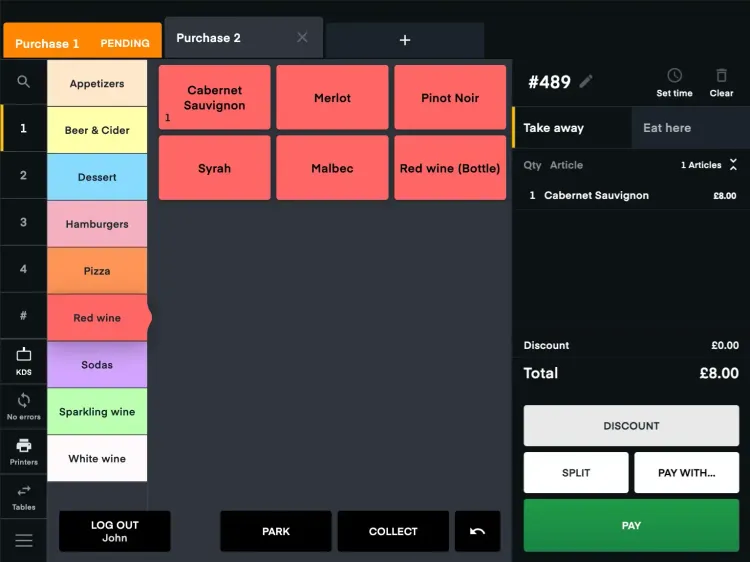Viewport: 750px width, 562px height.
Task: Click the COLLECT button
Action: (x=393, y=531)
